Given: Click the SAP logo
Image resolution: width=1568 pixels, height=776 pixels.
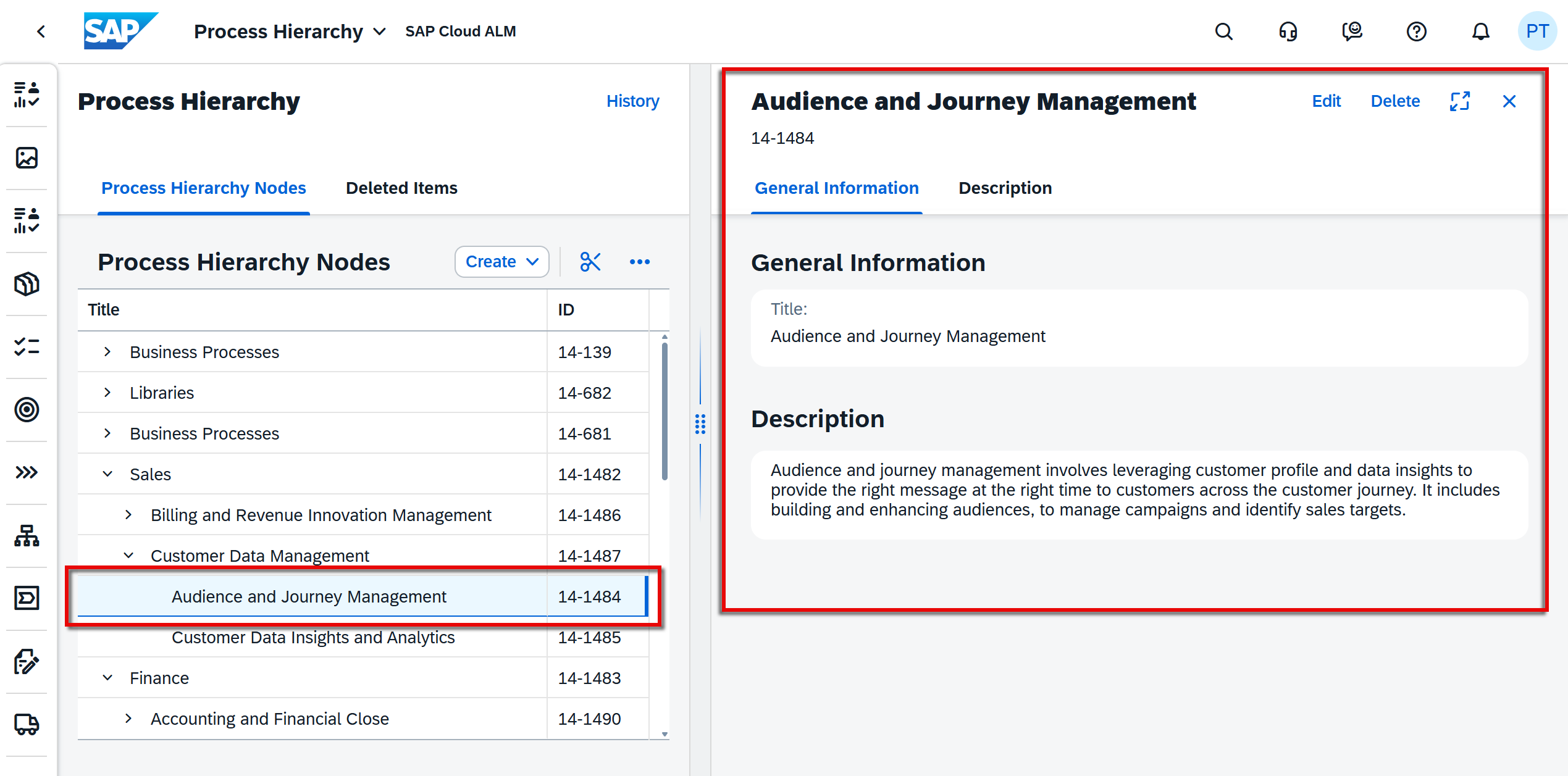Looking at the screenshot, I should tap(120, 31).
